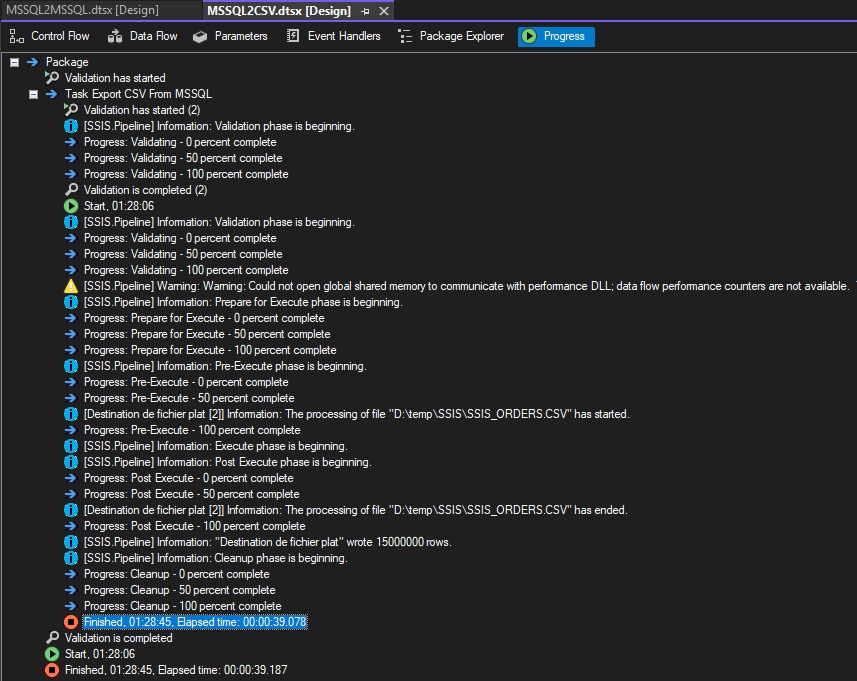Click the Package Explorer tab icon
857x681 pixels.
tap(405, 36)
